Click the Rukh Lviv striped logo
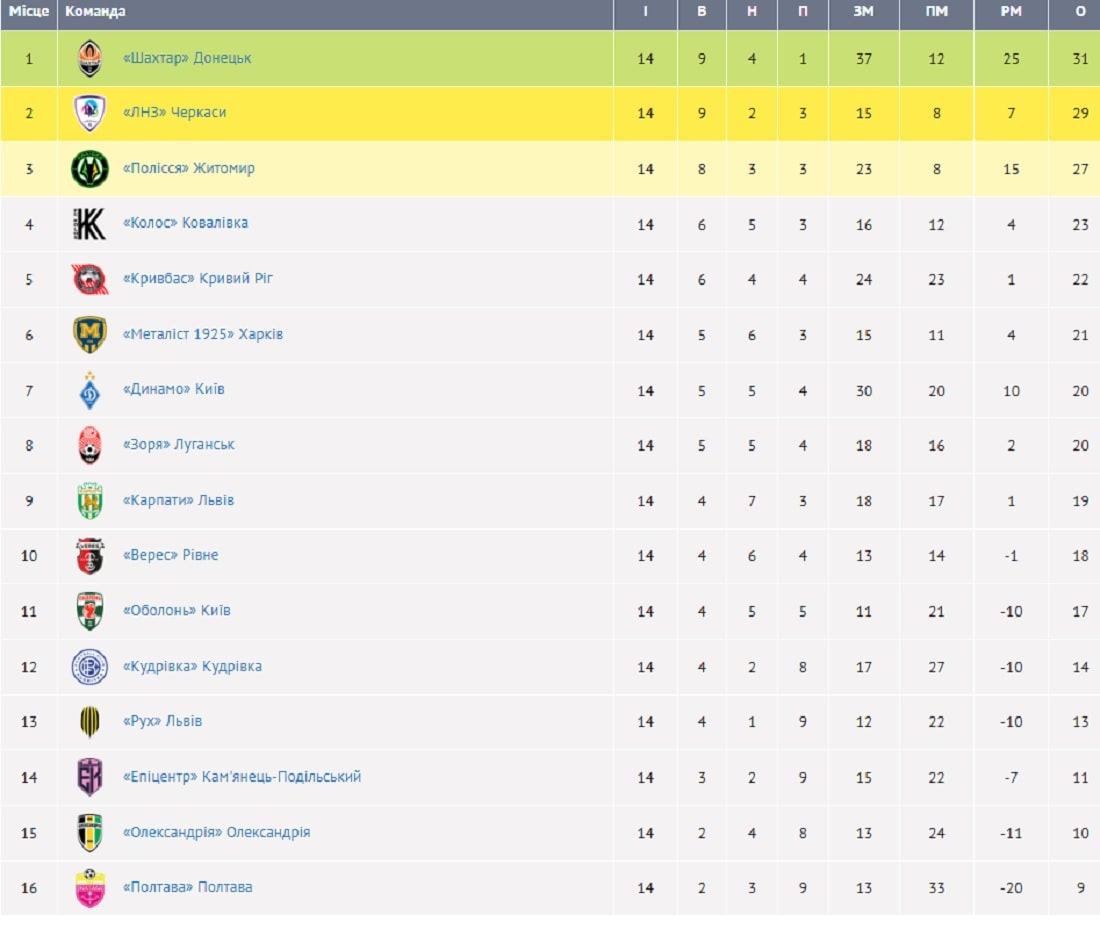Image resolution: width=1100 pixels, height=929 pixels. pyautogui.click(x=90, y=722)
